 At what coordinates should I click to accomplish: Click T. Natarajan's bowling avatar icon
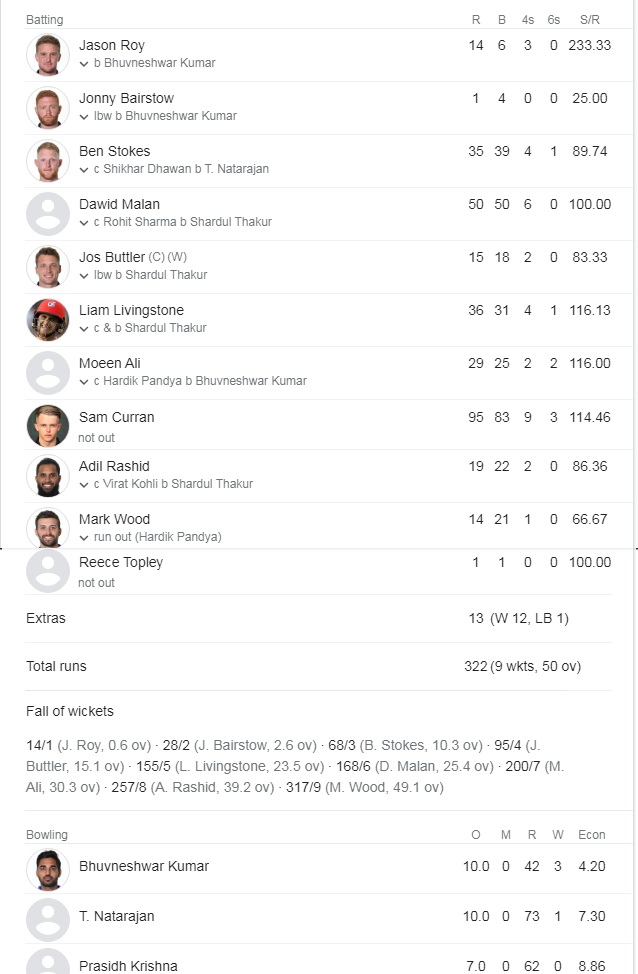pyautogui.click(x=48, y=919)
